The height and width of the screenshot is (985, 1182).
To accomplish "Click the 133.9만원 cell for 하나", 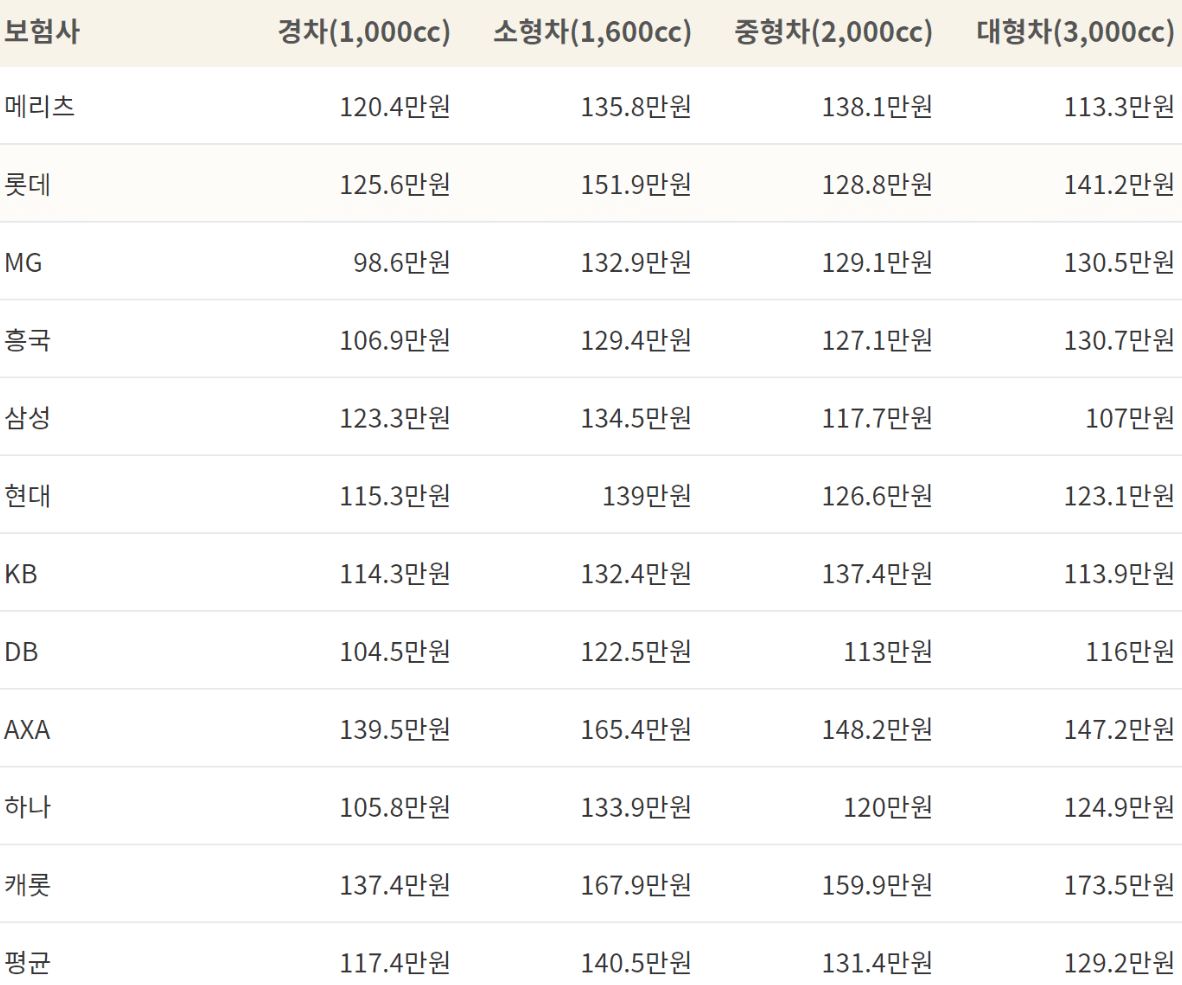I will (636, 807).
